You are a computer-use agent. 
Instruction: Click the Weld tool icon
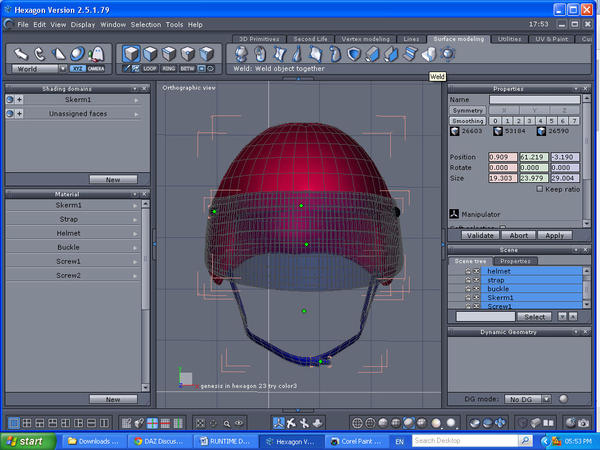point(431,54)
